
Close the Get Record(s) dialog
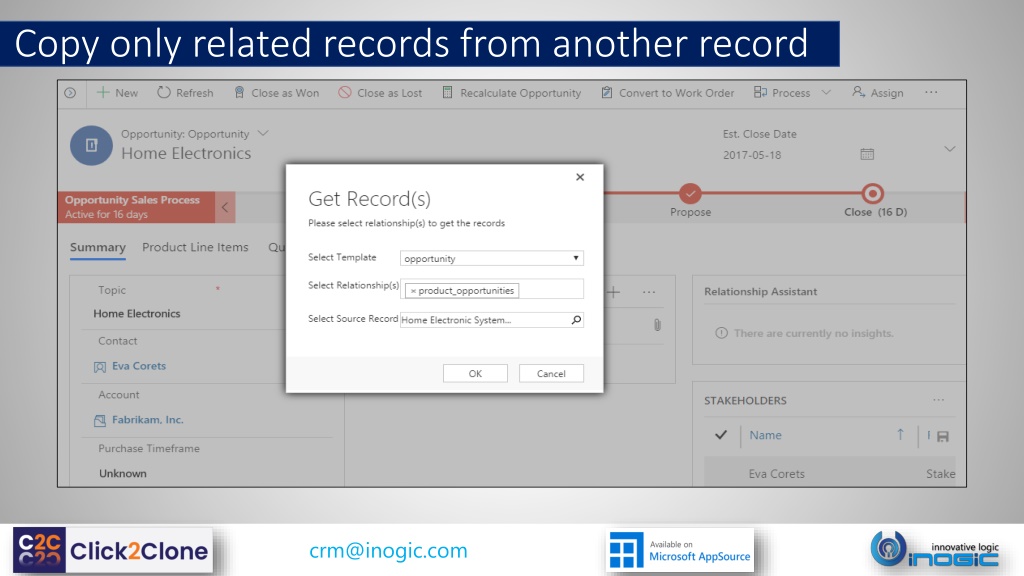tap(580, 177)
